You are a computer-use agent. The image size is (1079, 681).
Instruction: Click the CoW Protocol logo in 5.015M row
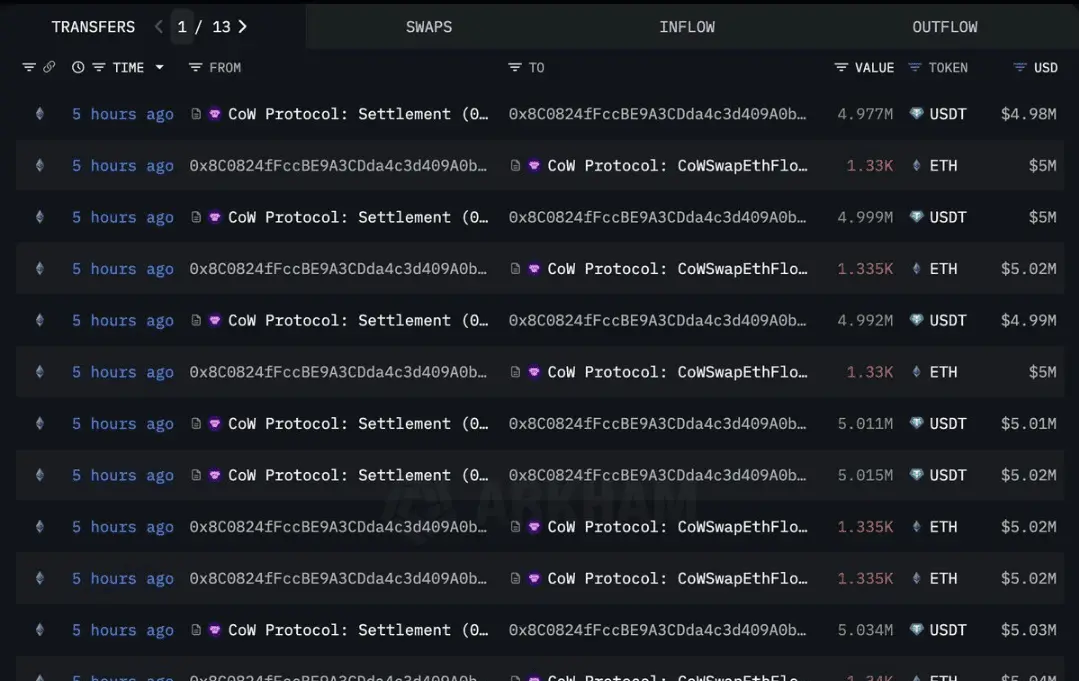point(215,475)
